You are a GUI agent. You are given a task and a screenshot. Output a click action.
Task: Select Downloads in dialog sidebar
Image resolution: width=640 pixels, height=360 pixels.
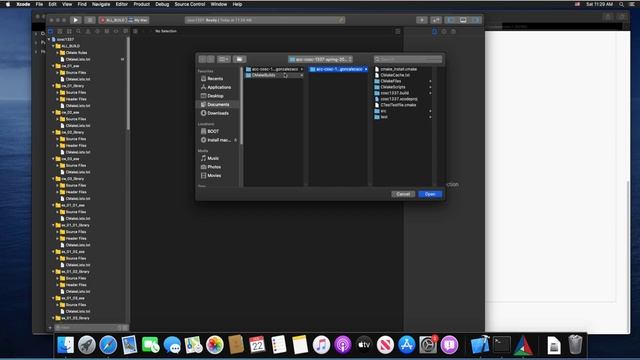218,113
